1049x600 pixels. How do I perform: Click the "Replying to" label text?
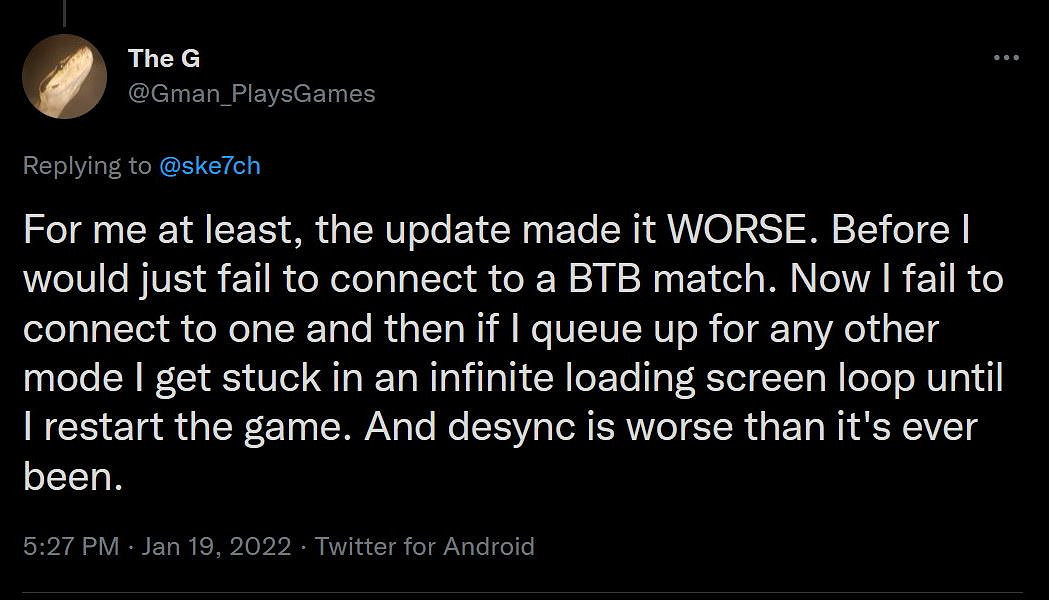(87, 166)
